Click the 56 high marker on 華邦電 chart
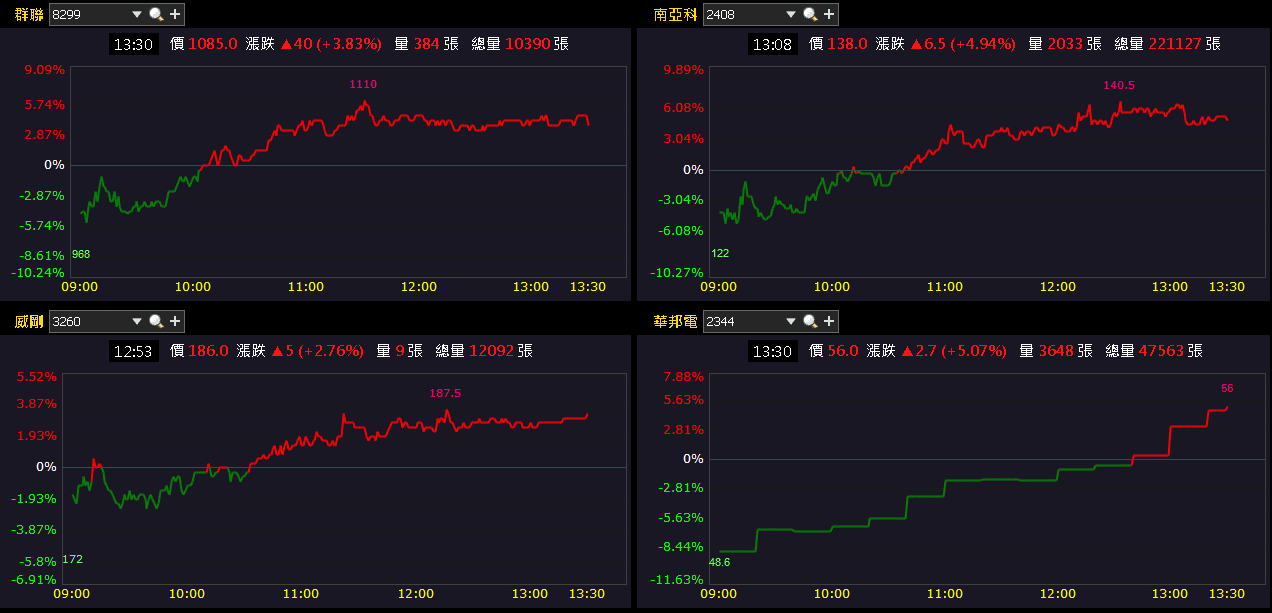Image resolution: width=1272 pixels, height=613 pixels. pyautogui.click(x=1228, y=388)
